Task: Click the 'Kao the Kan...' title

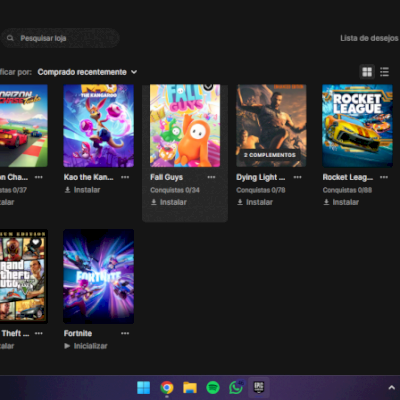Action: click(89, 177)
